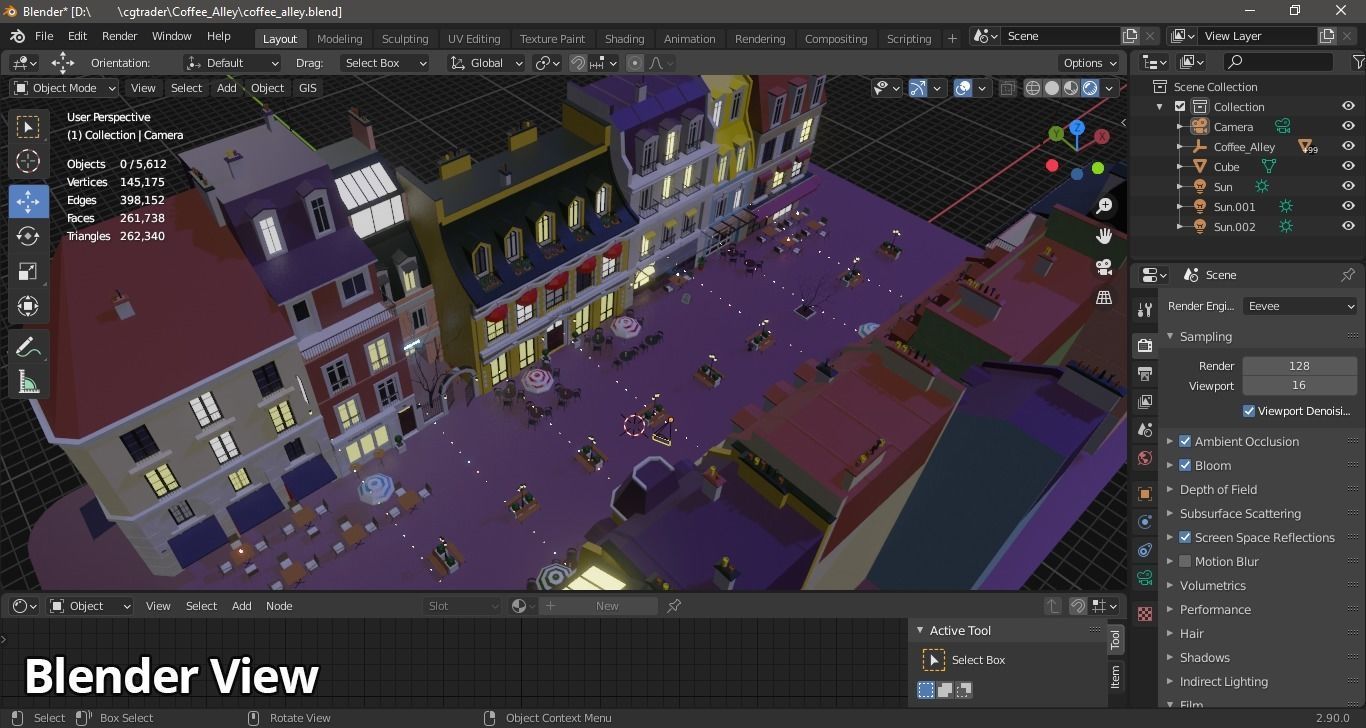1366x728 pixels.
Task: Click the outliner search field
Action: tap(1278, 62)
